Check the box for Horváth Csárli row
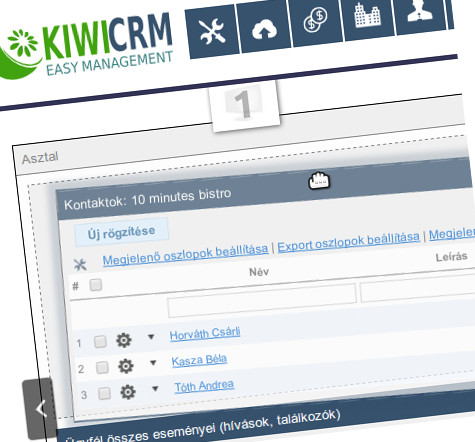Image resolution: width=475 pixels, height=442 pixels. 100,342
